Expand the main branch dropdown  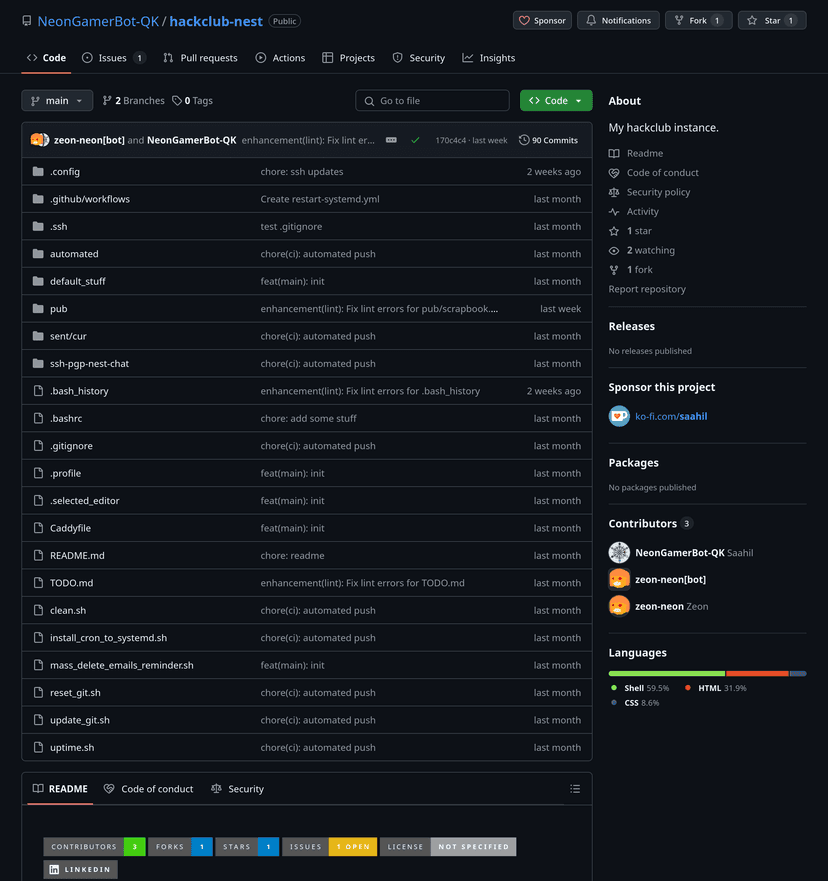[57, 101]
